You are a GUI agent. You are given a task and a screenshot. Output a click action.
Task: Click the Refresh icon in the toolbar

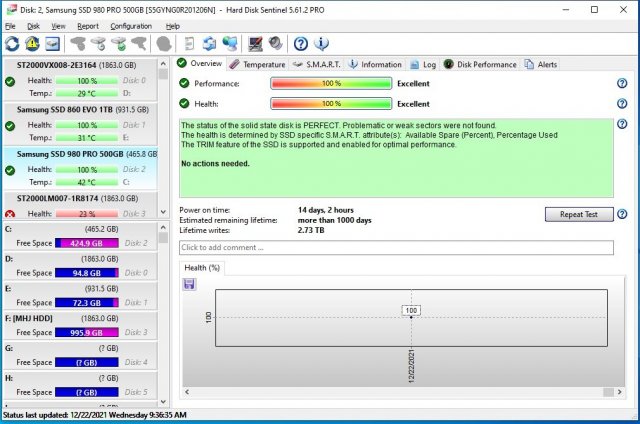pos(12,44)
